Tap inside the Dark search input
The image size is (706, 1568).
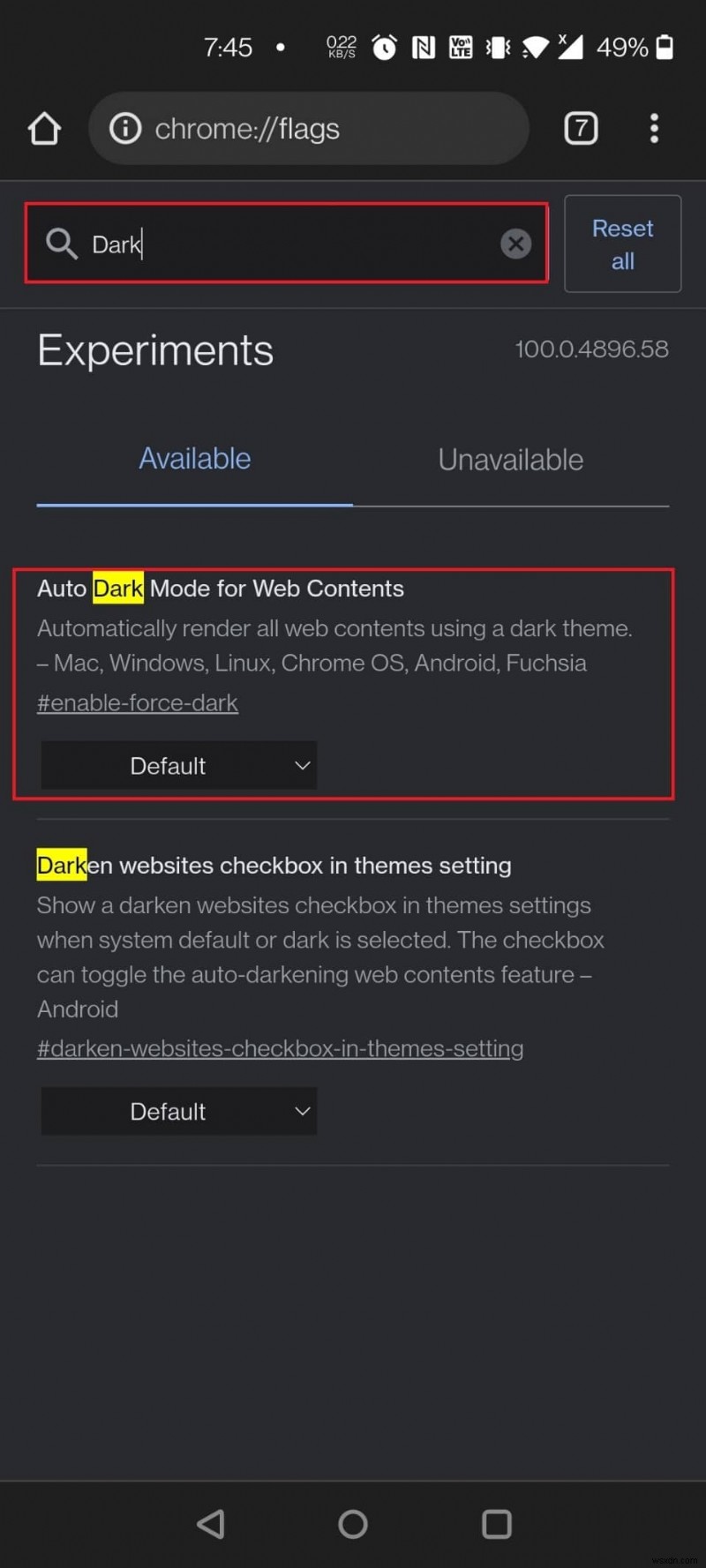coord(265,244)
